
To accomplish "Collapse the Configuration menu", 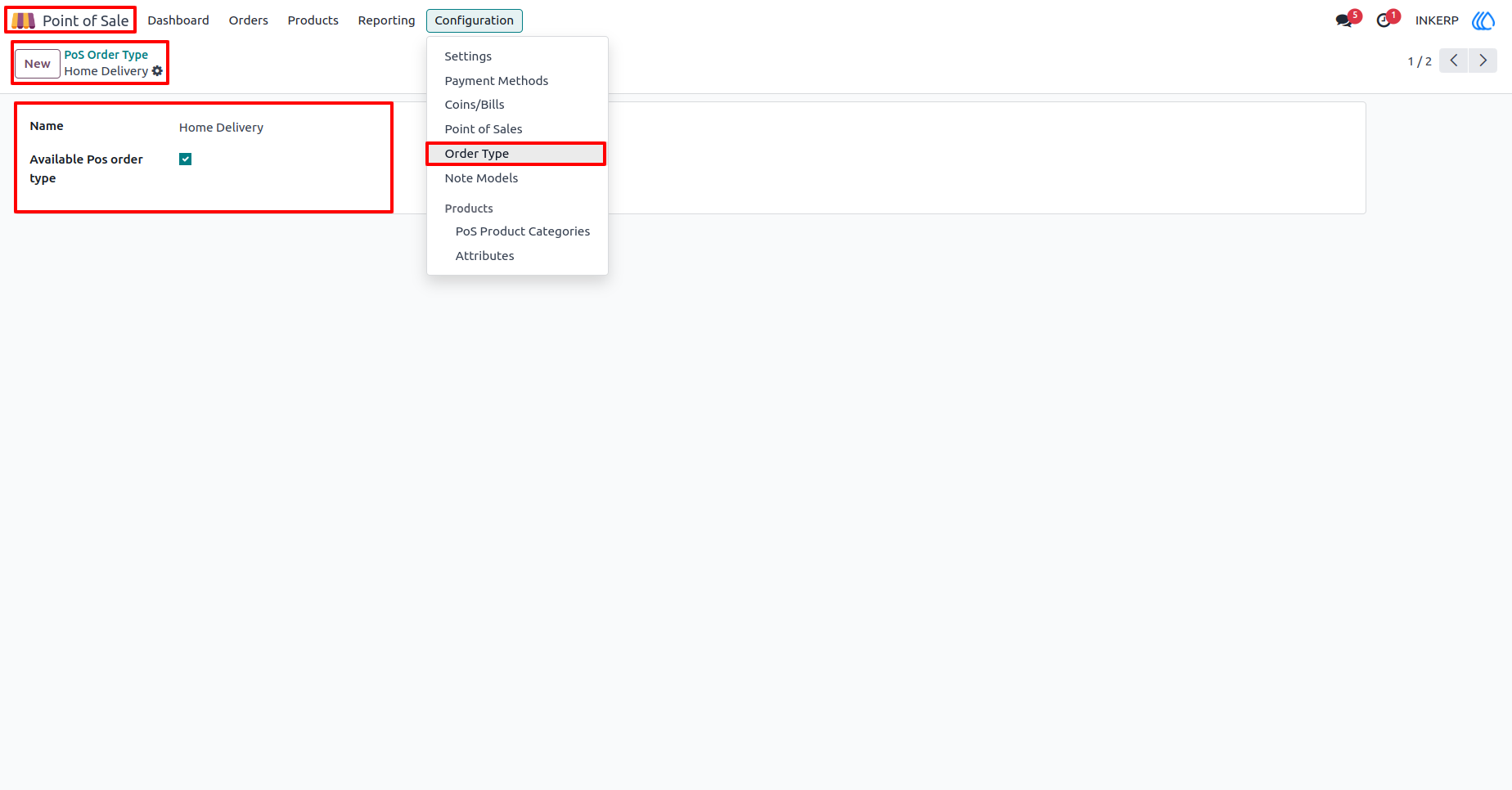I will 474,20.
